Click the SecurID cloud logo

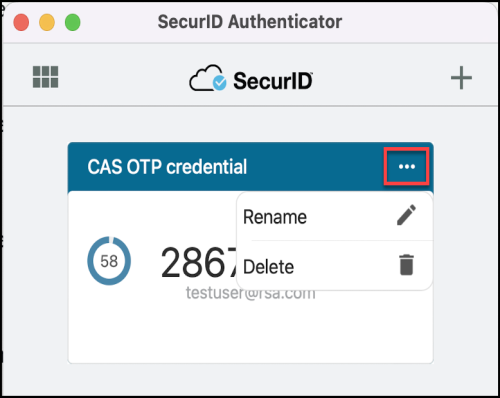tap(208, 78)
